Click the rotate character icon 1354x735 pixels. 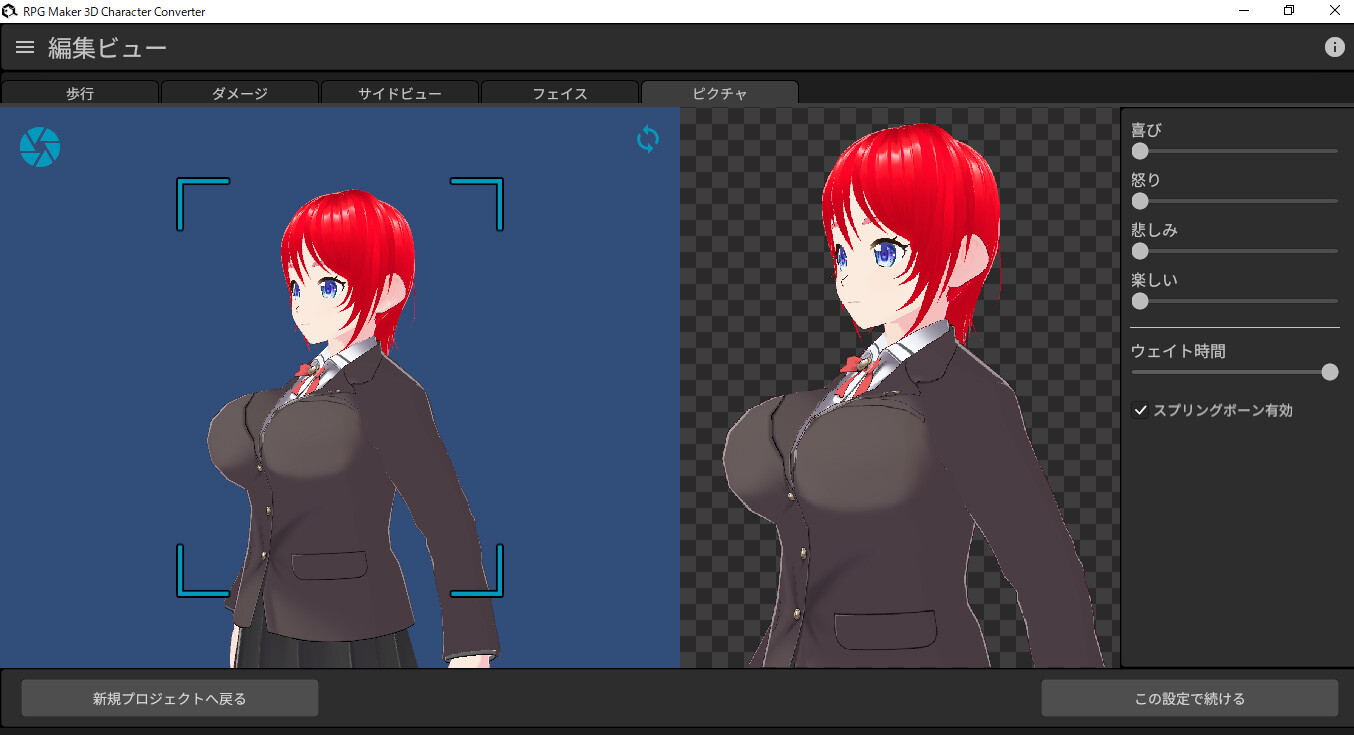pyautogui.click(x=647, y=139)
